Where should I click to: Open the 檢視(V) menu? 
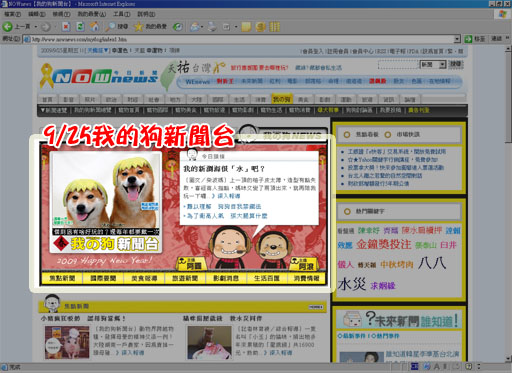[61, 14]
